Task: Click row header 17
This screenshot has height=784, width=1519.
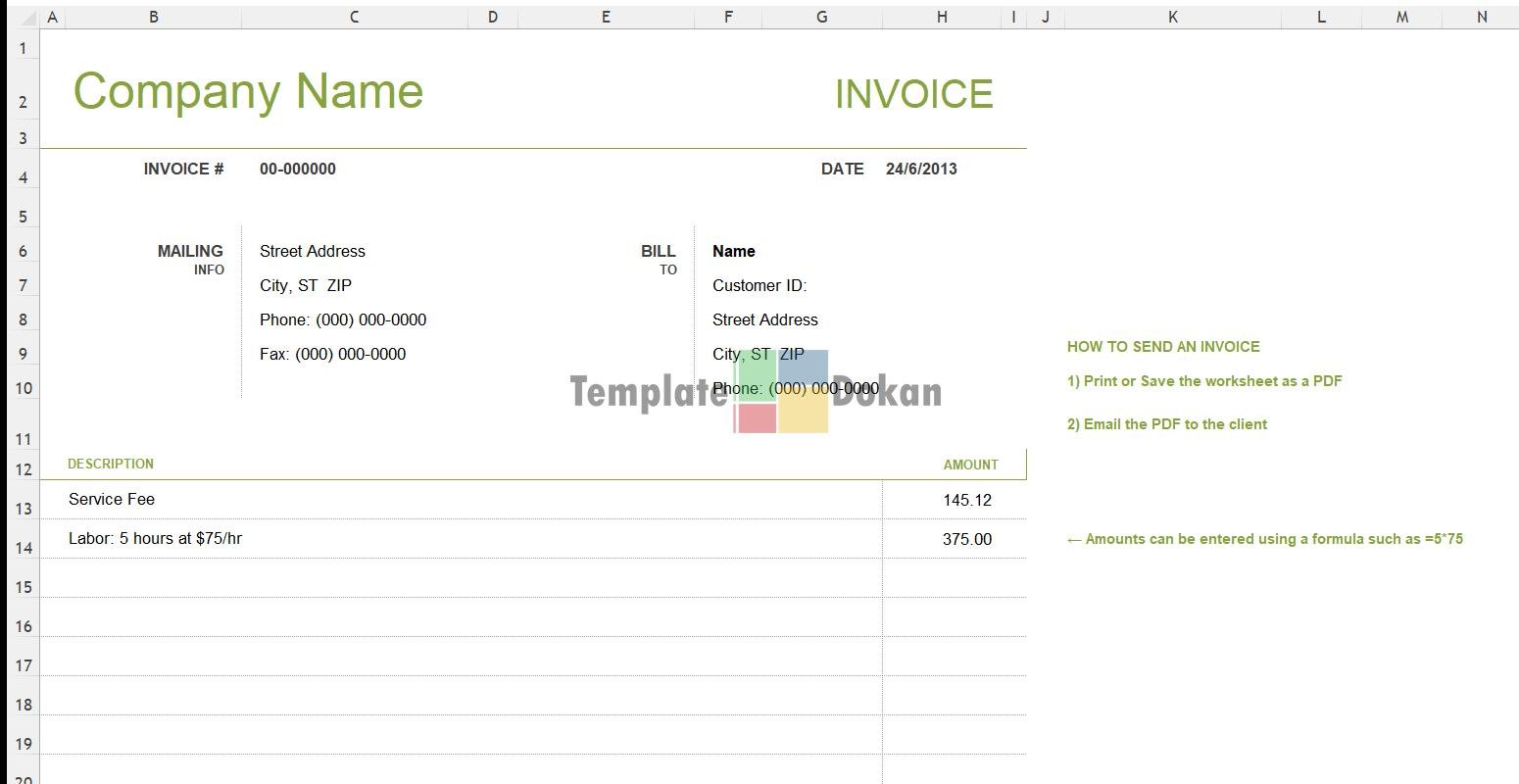Action: [23, 664]
